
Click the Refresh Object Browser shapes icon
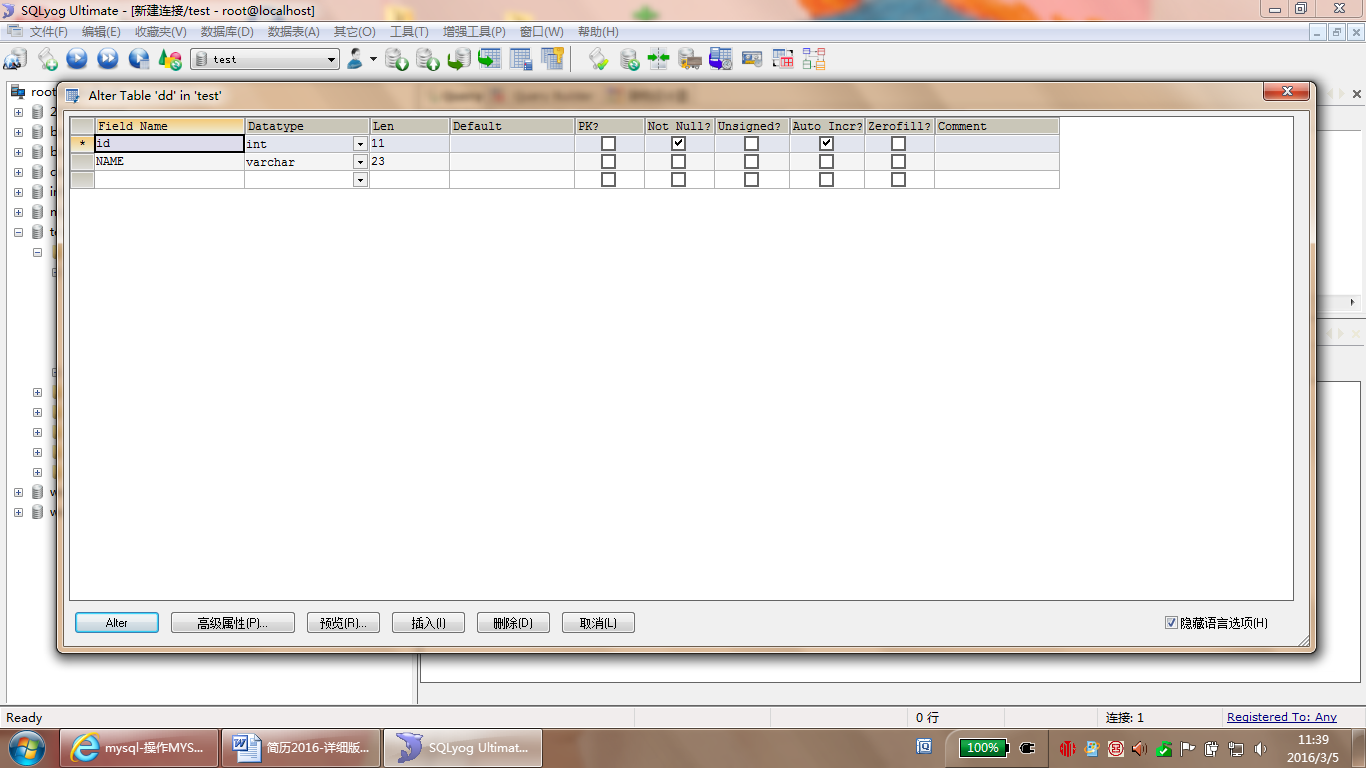170,59
